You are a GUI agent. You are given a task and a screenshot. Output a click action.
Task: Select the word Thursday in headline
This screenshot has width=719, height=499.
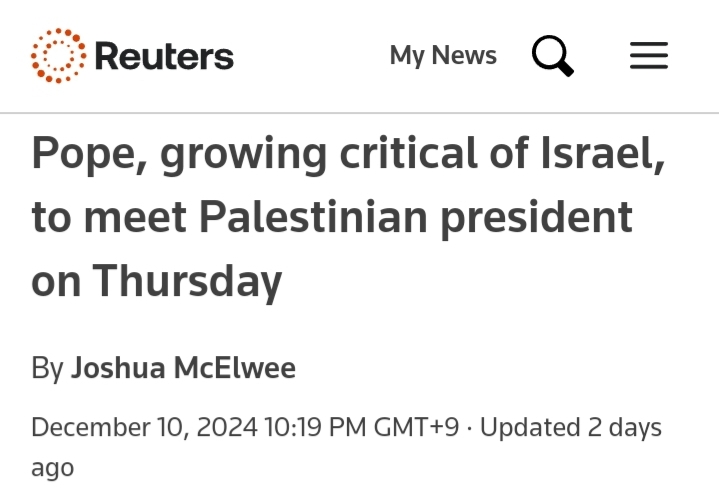click(187, 282)
